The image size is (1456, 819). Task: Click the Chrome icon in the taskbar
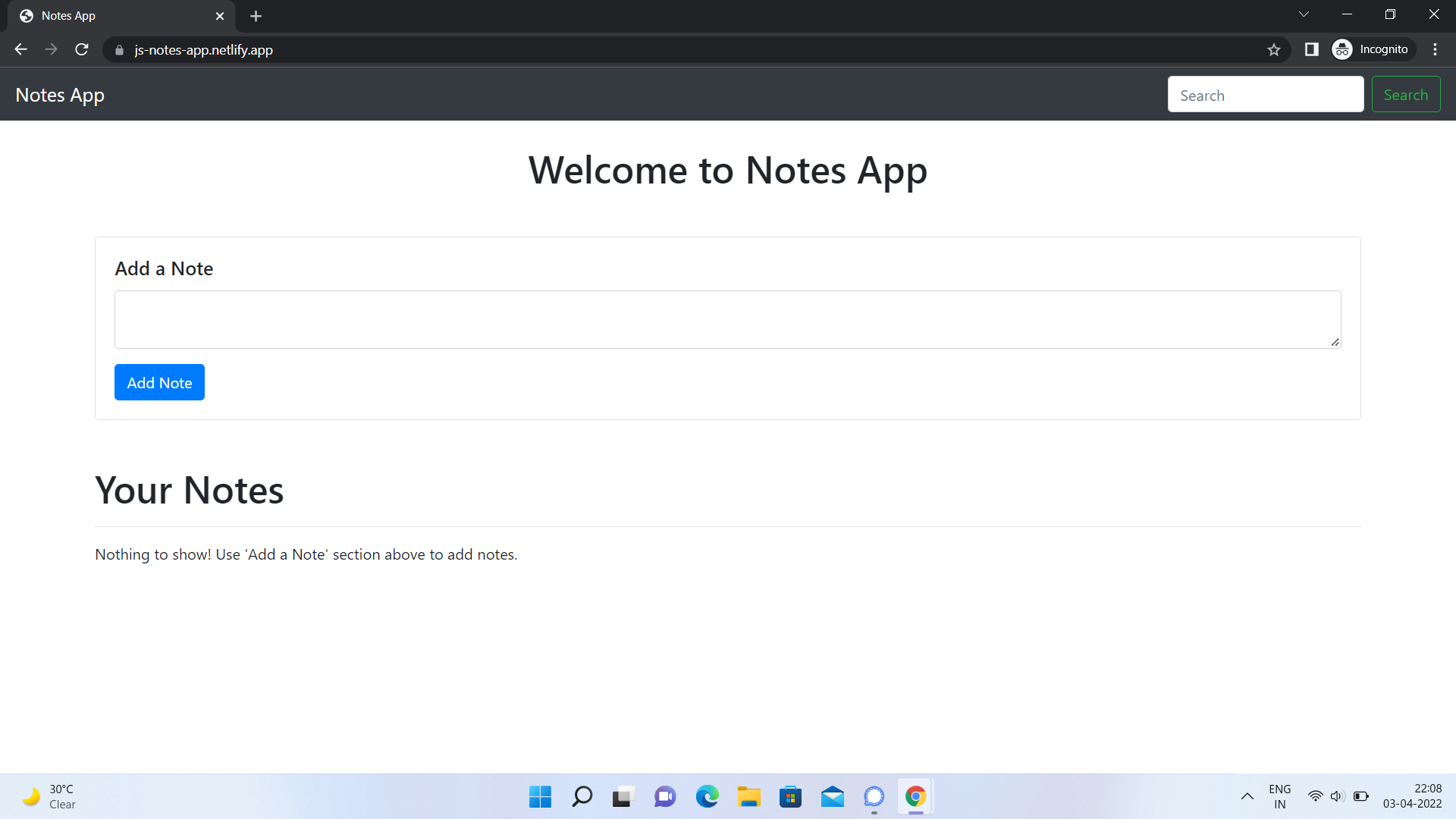click(x=915, y=797)
